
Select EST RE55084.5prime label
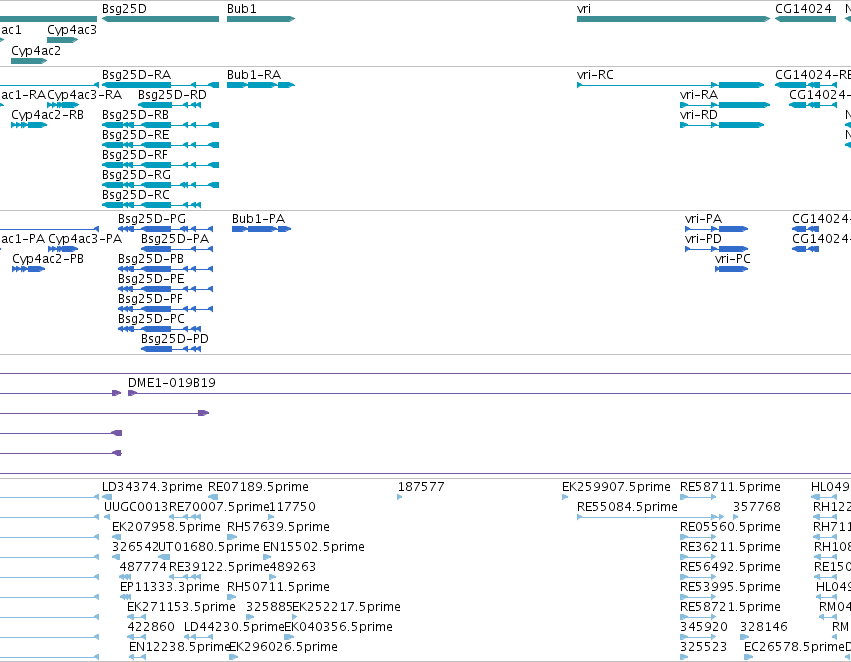[627, 507]
